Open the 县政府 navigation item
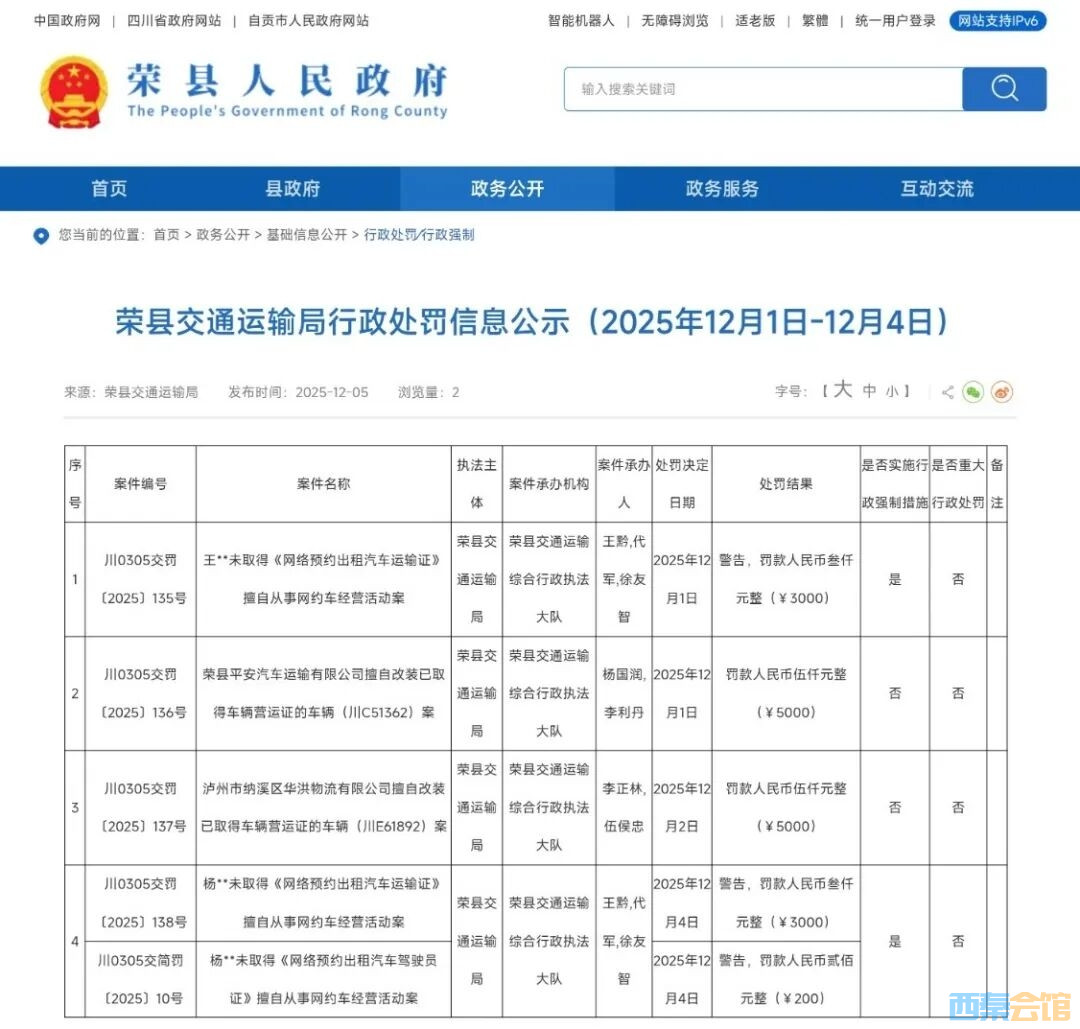The width and height of the screenshot is (1080, 1029). [x=292, y=189]
